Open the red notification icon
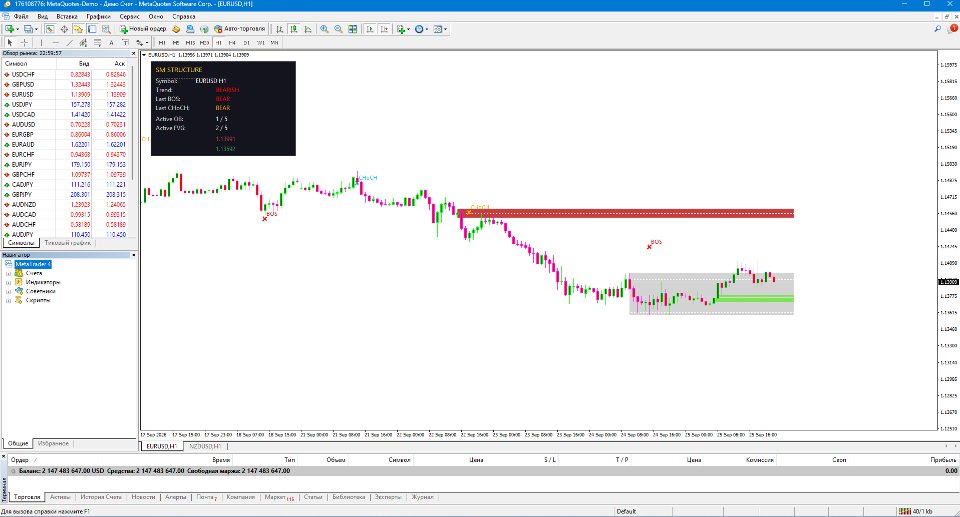Screen dimensions: 960x517 (x=953, y=29)
